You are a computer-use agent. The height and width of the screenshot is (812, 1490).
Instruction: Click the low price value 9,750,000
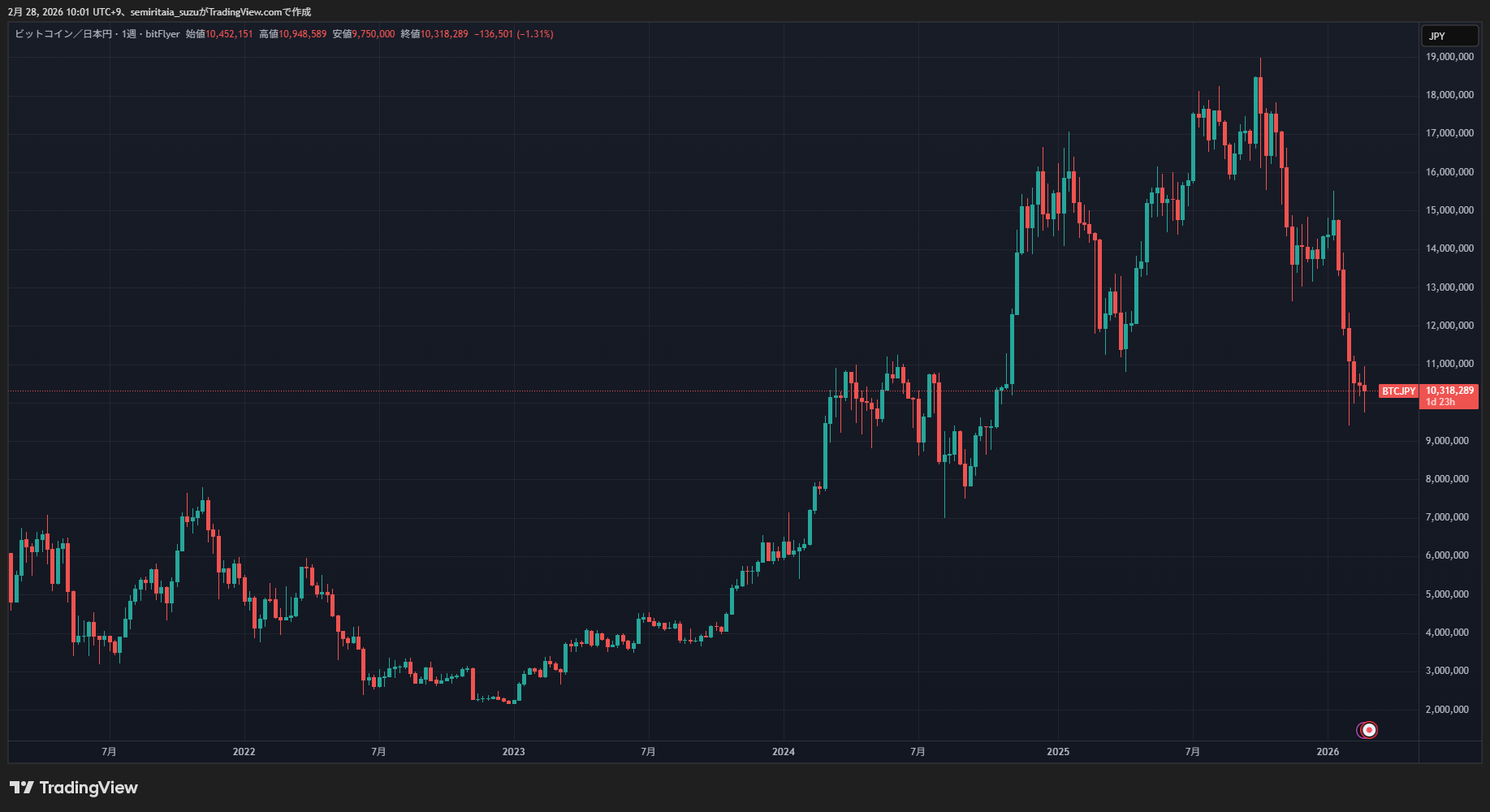click(x=373, y=34)
